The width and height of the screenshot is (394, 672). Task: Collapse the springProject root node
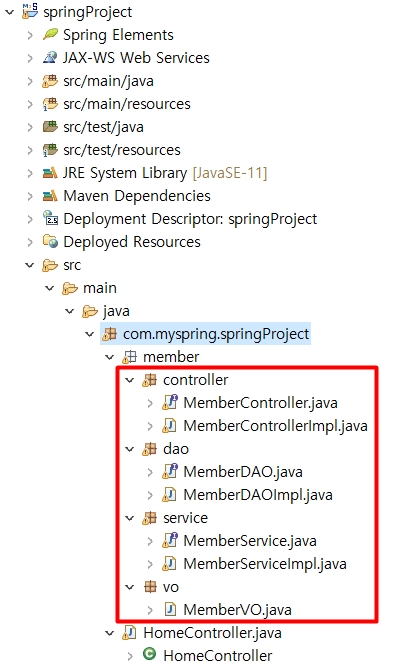coord(9,12)
